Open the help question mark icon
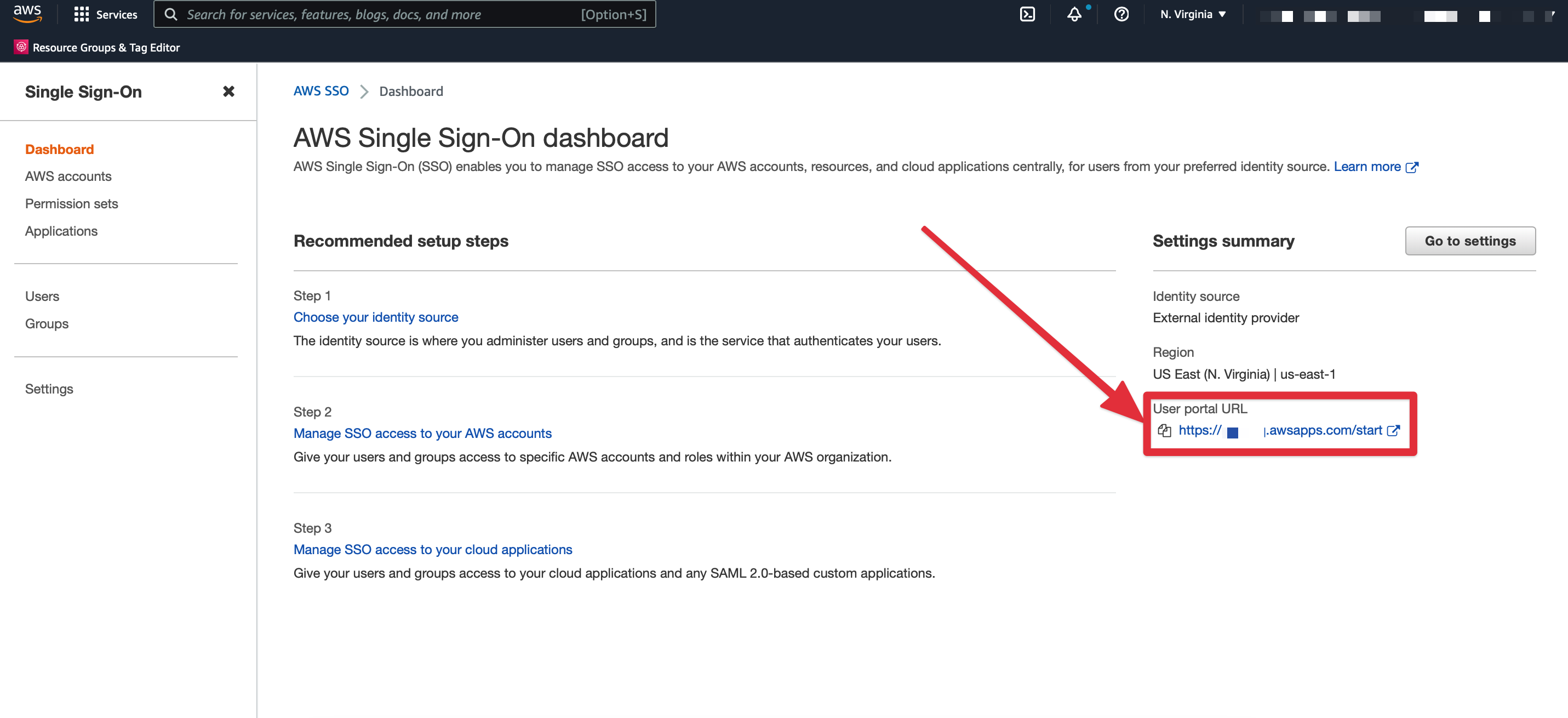Viewport: 1568px width, 718px height. point(1121,14)
